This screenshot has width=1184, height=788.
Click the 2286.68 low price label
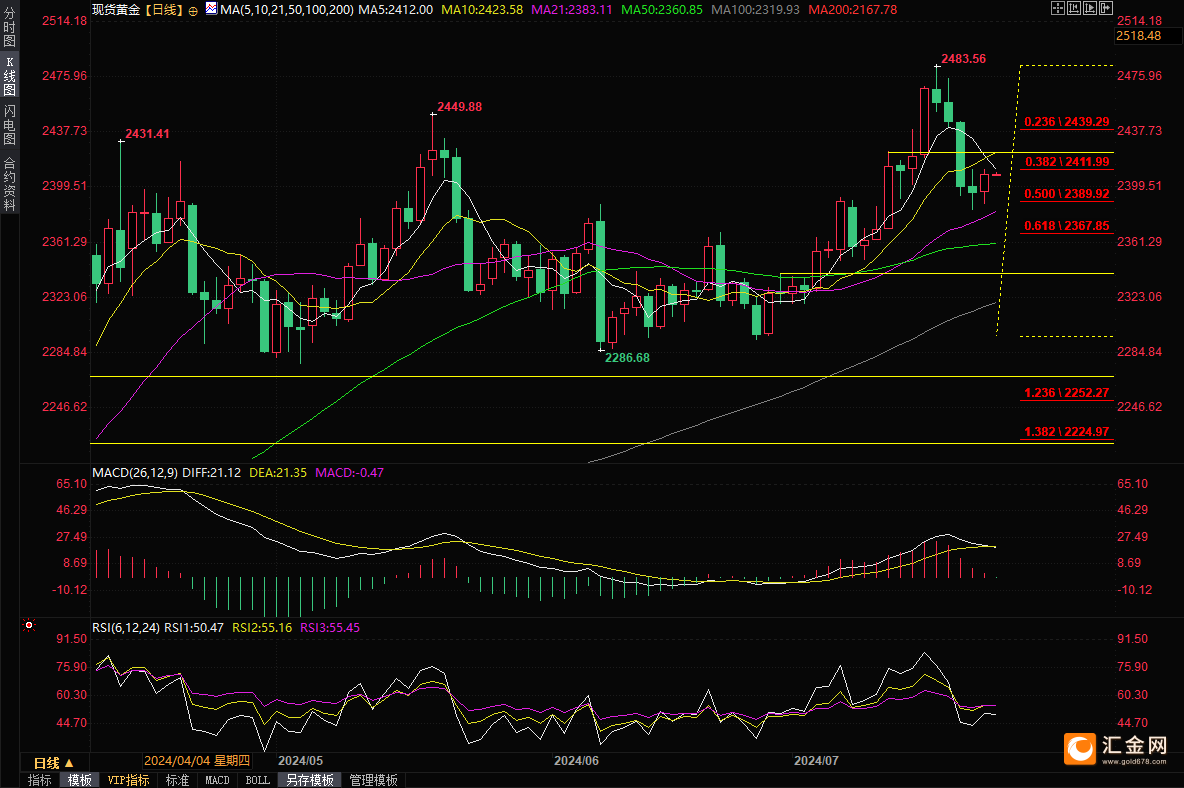pyautogui.click(x=627, y=358)
